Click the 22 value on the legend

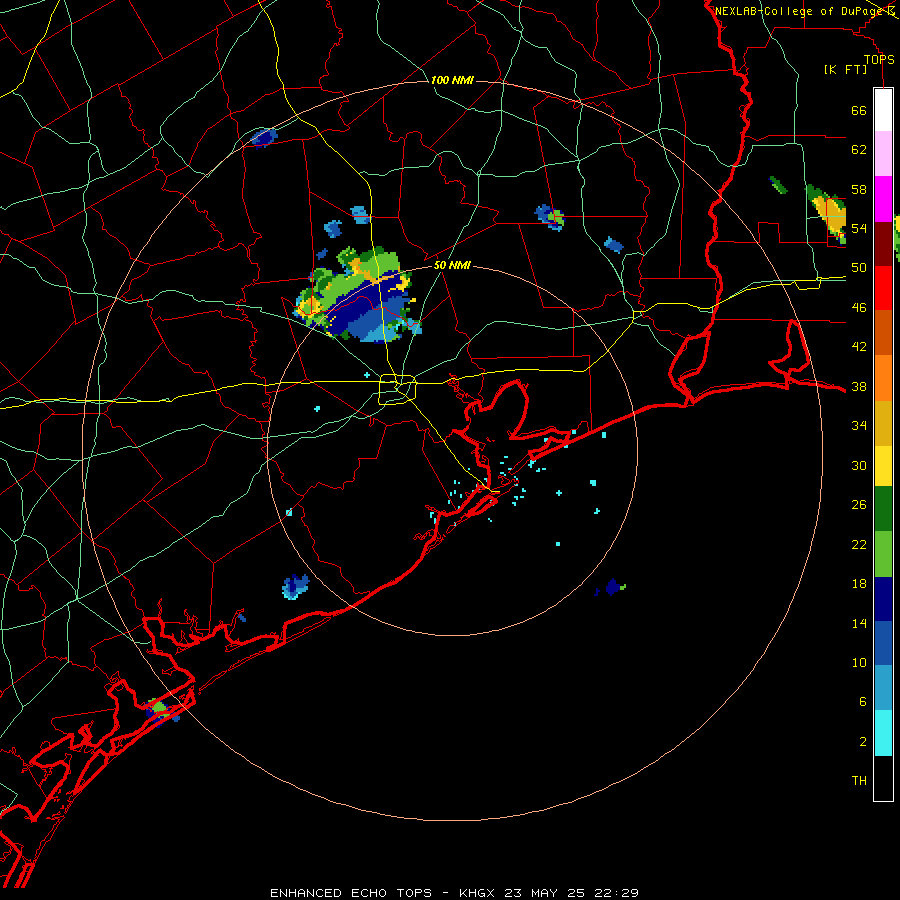[859, 544]
